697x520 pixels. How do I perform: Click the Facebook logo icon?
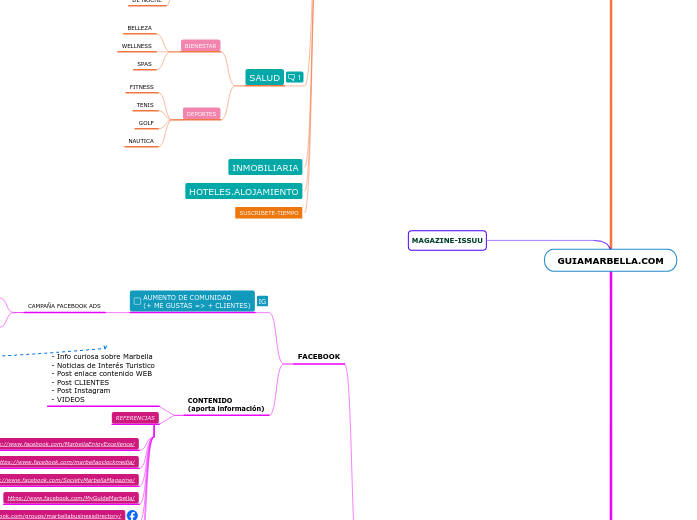132,515
